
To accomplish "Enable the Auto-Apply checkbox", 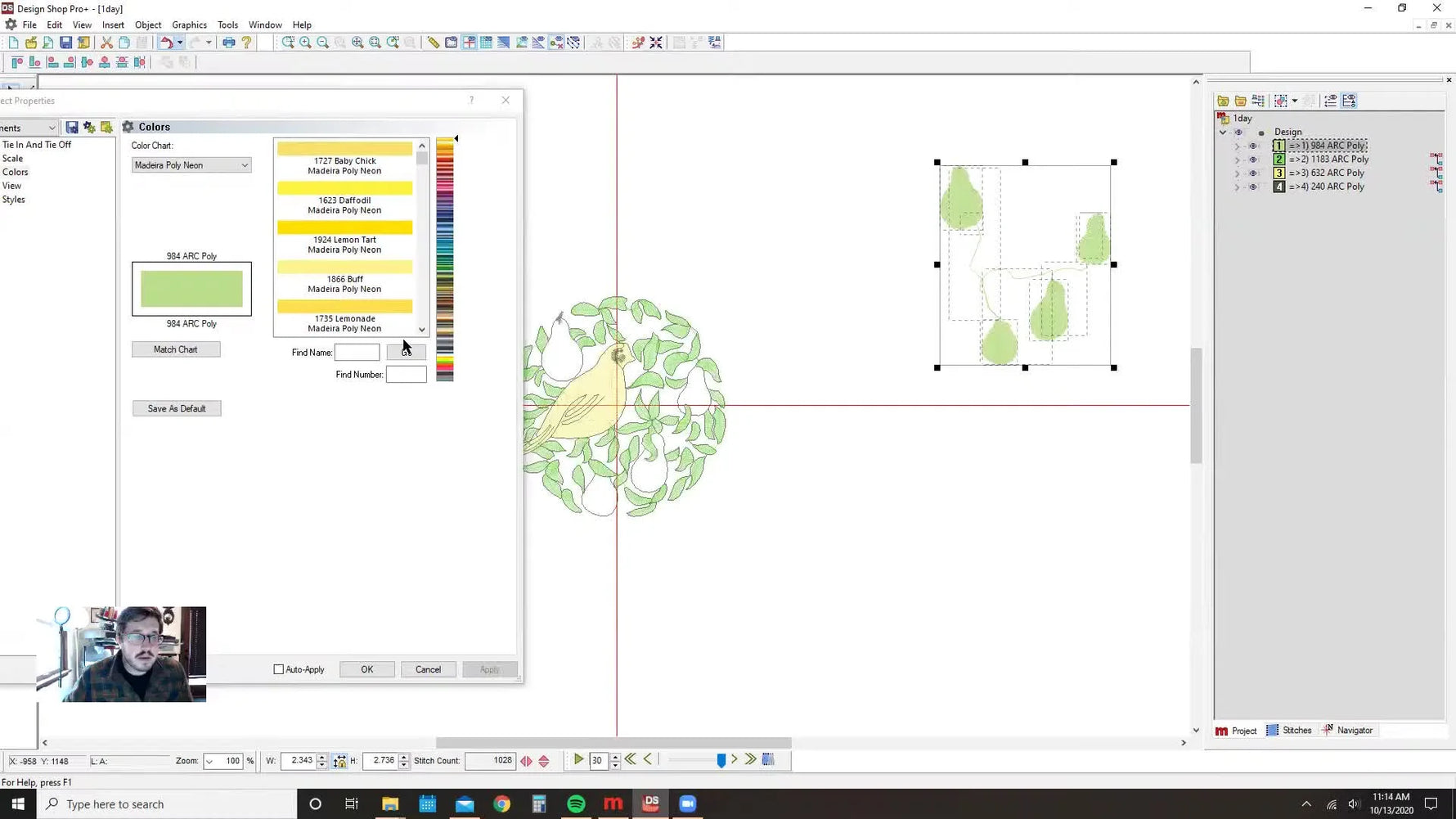I will pos(279,669).
